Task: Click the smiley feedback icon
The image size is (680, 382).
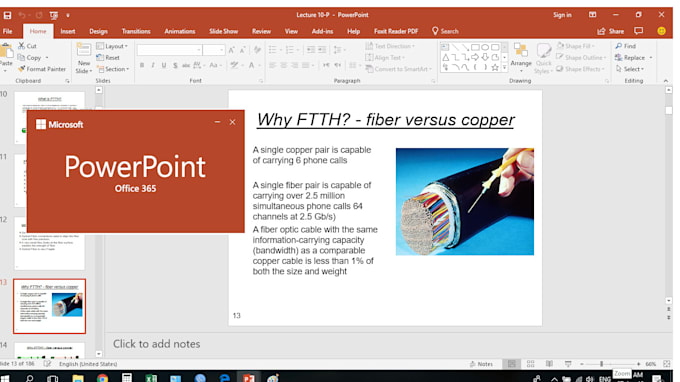Action: pyautogui.click(x=661, y=31)
